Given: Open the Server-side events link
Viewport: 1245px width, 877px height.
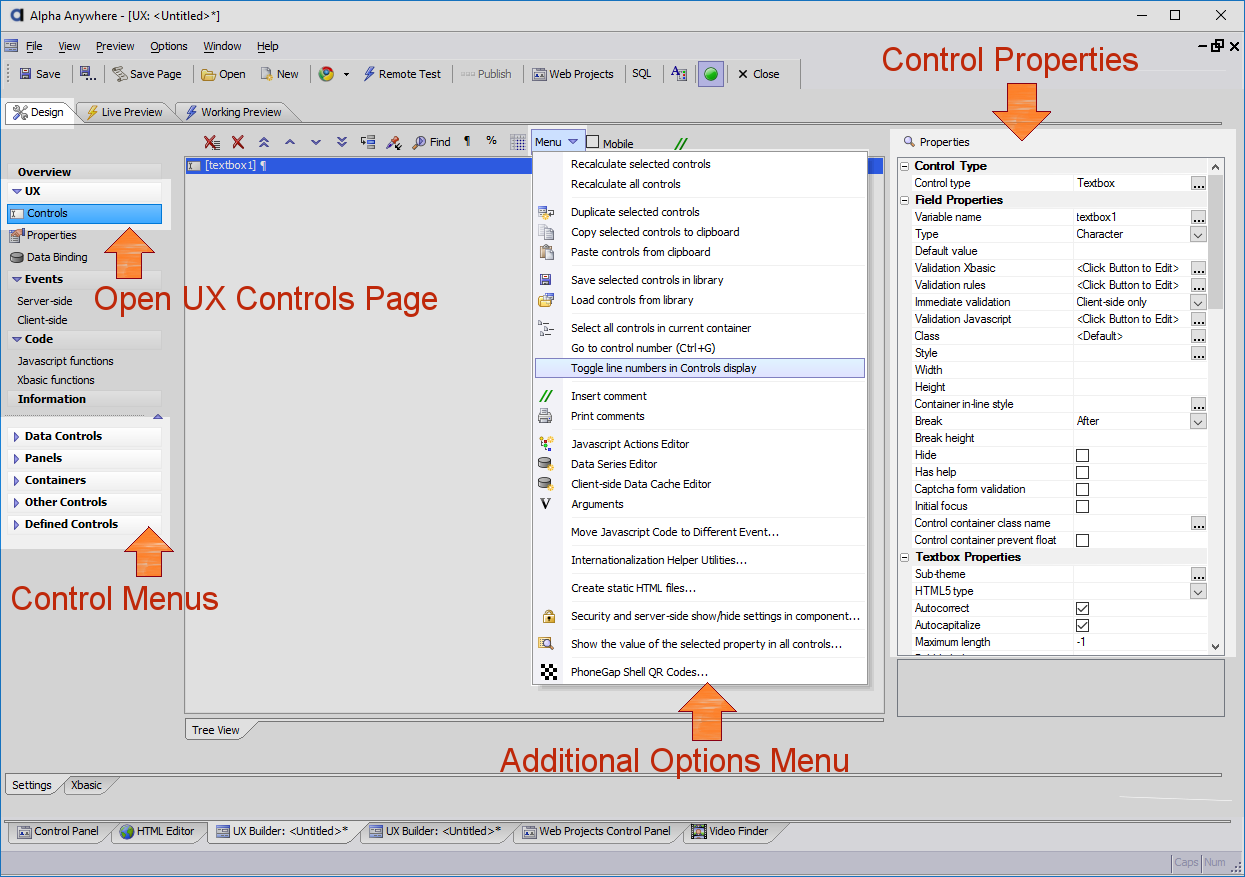Looking at the screenshot, I should tap(45, 301).
